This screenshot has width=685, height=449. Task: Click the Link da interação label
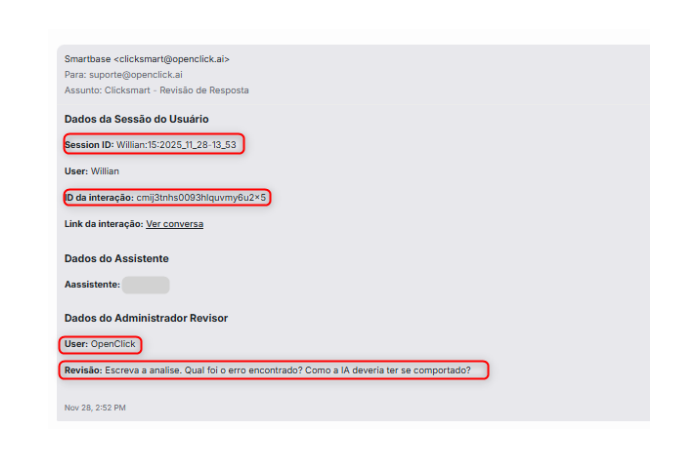point(104,224)
